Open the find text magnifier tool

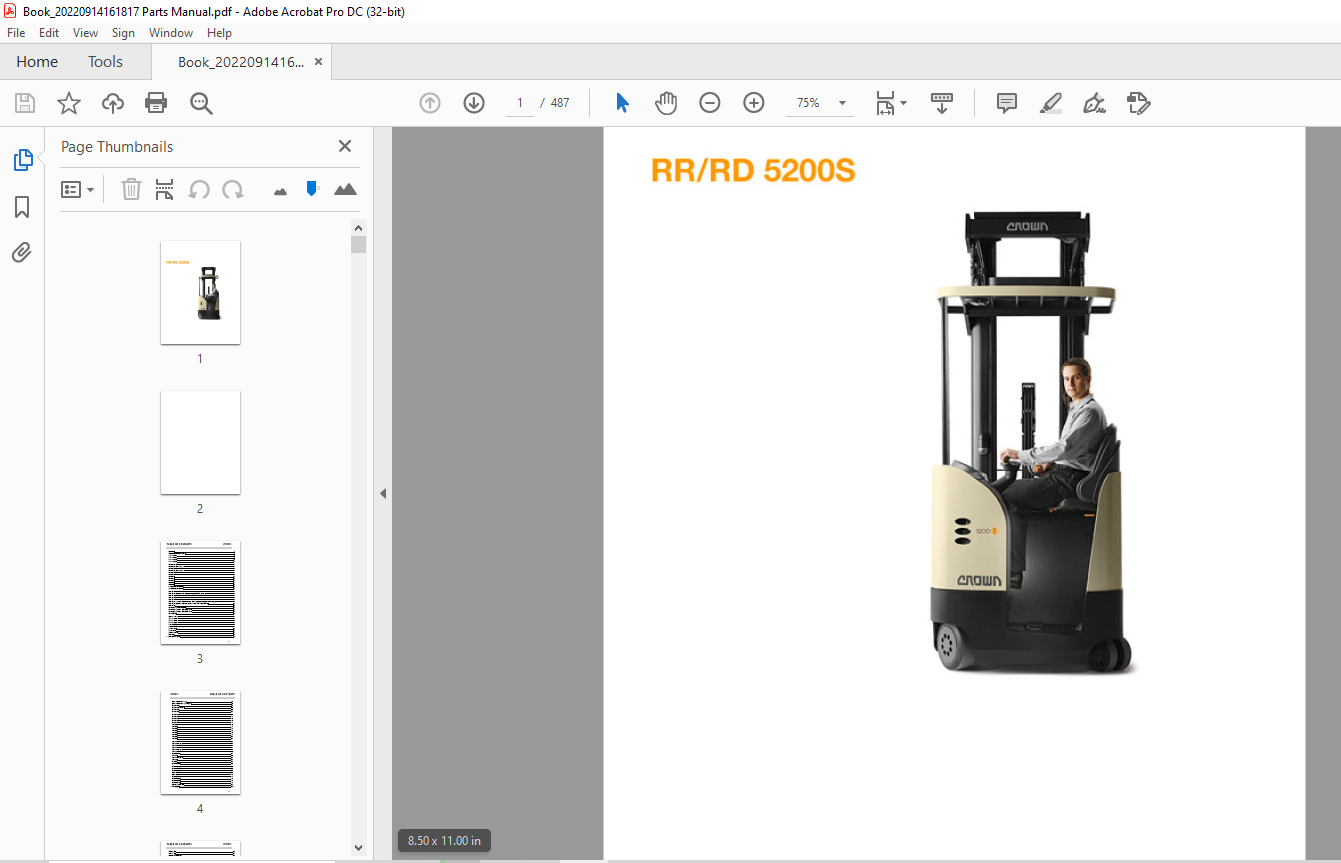201,103
